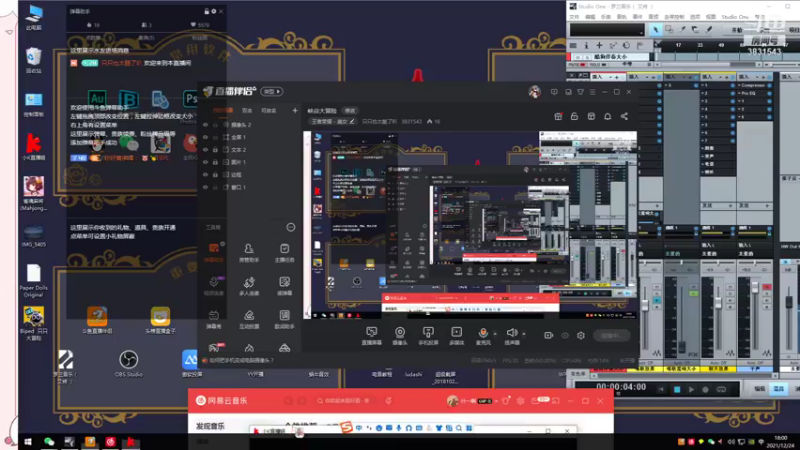The height and width of the screenshot is (450, 800).
Task: Open the Pro EQ insert dropdown in Studio One mixer
Action: click(x=739, y=93)
